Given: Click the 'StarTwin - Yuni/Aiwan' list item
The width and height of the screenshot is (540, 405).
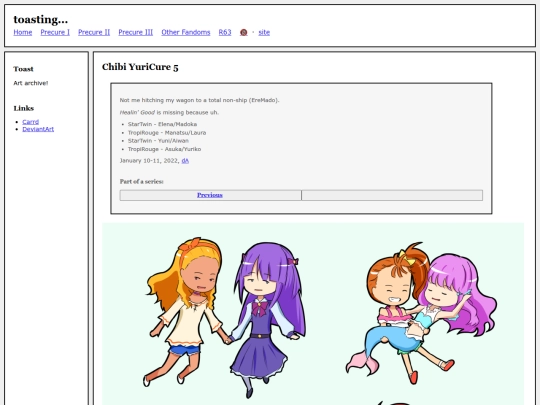Looking at the screenshot, I should point(158,141).
